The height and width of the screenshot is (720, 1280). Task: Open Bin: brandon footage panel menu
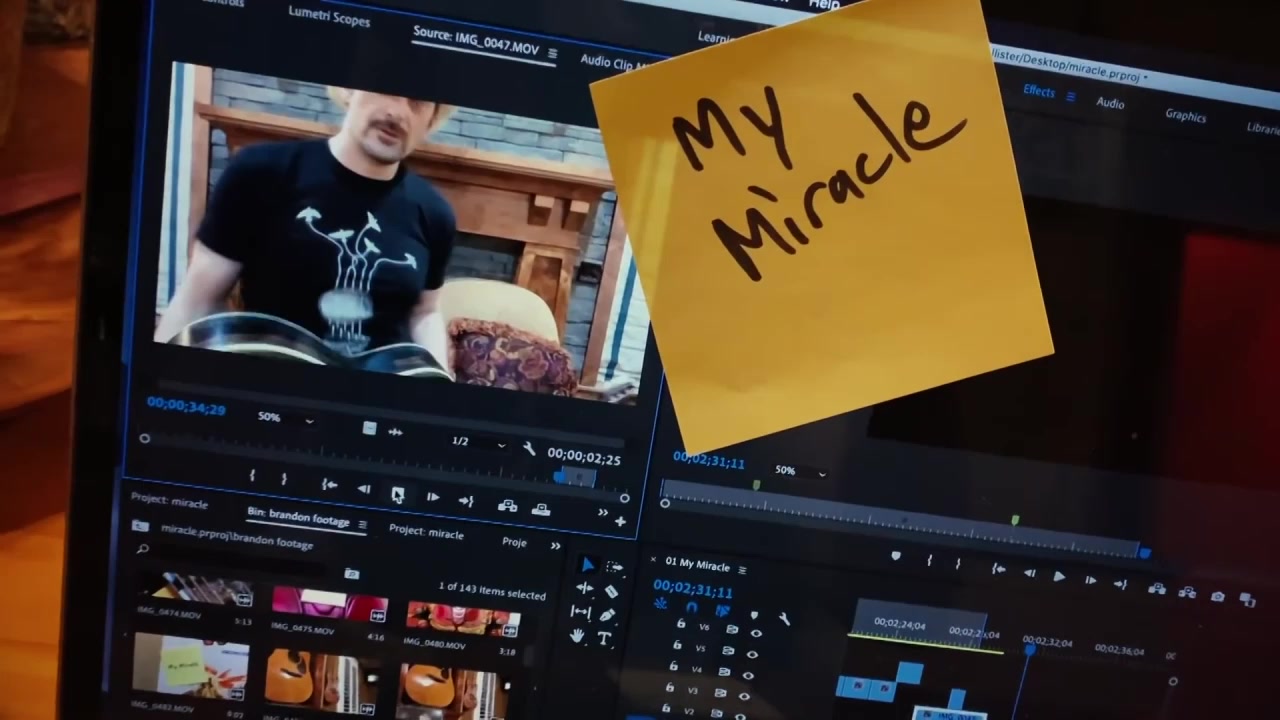[x=362, y=525]
